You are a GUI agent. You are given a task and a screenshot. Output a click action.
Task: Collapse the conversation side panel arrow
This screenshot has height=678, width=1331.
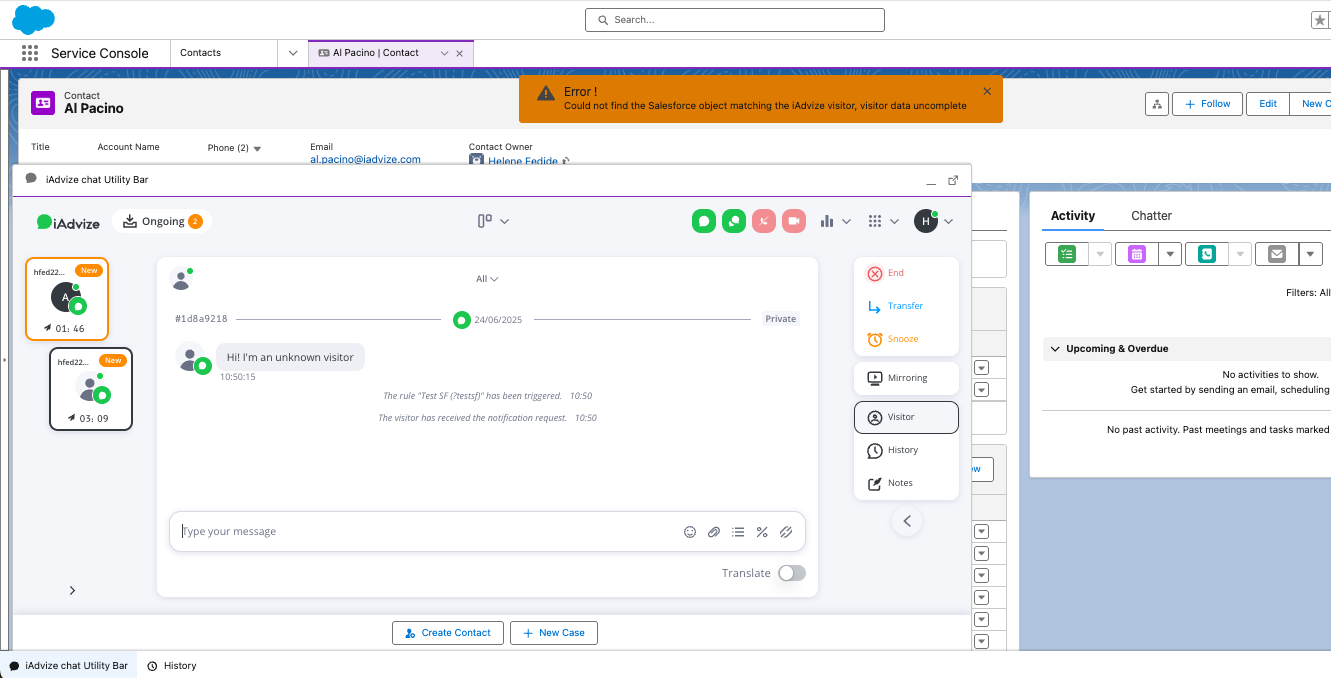907,521
